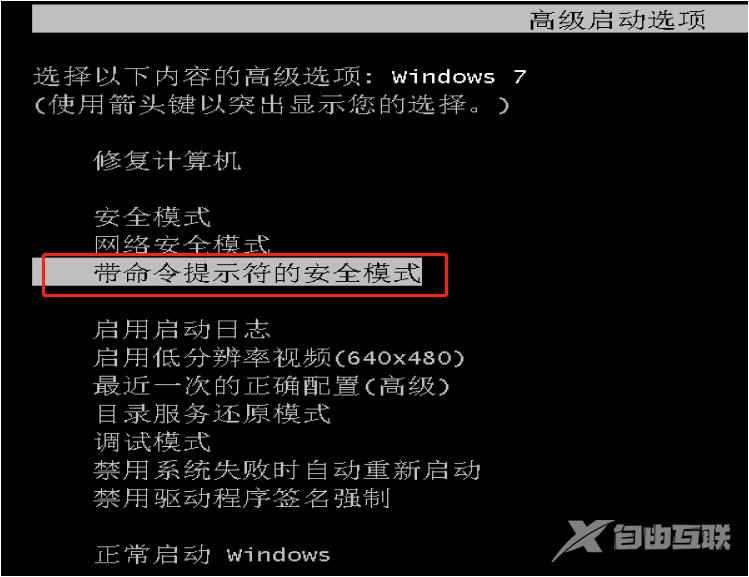
Task: Select 禁用驱动程序签名强制 entry
Action: (242, 499)
